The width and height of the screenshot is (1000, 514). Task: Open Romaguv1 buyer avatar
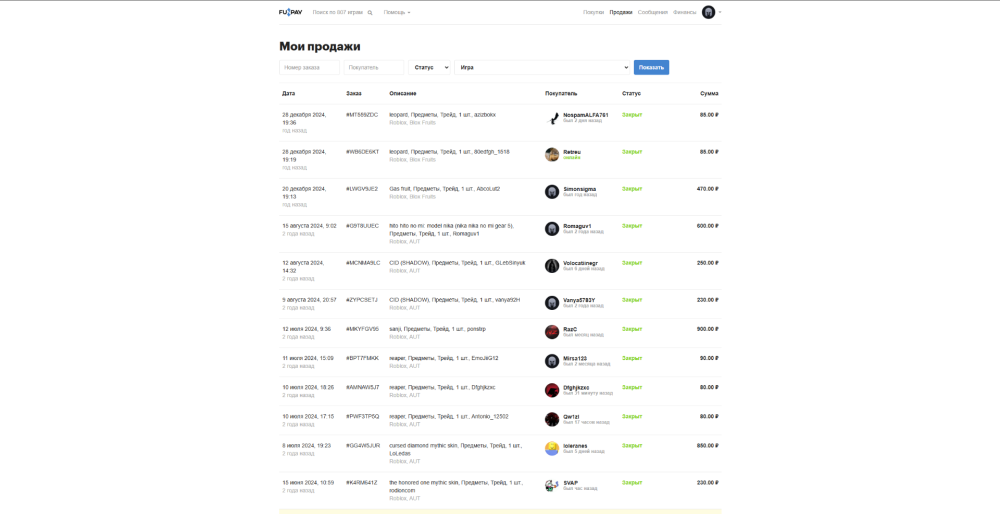pos(552,229)
